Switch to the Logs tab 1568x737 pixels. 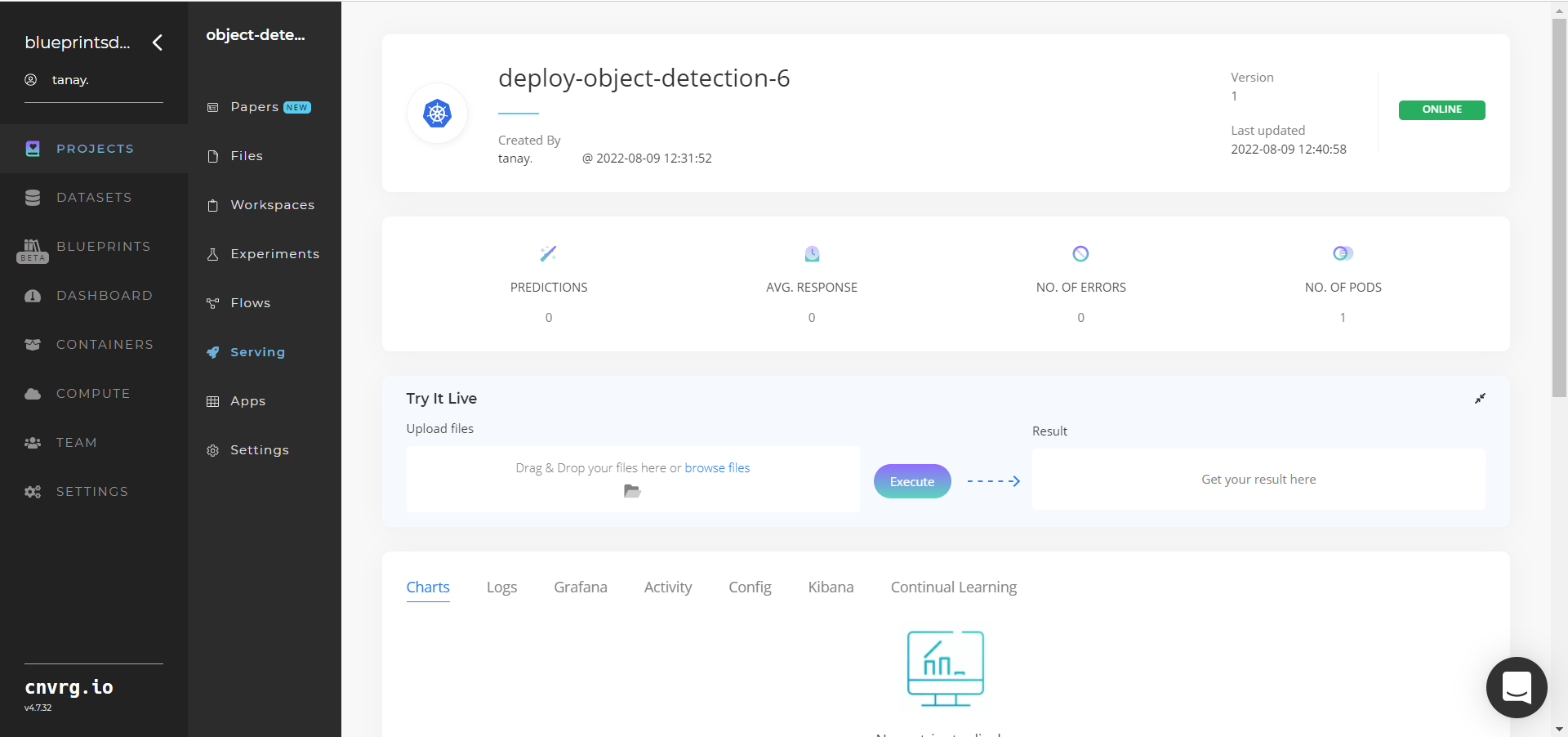tap(502, 587)
